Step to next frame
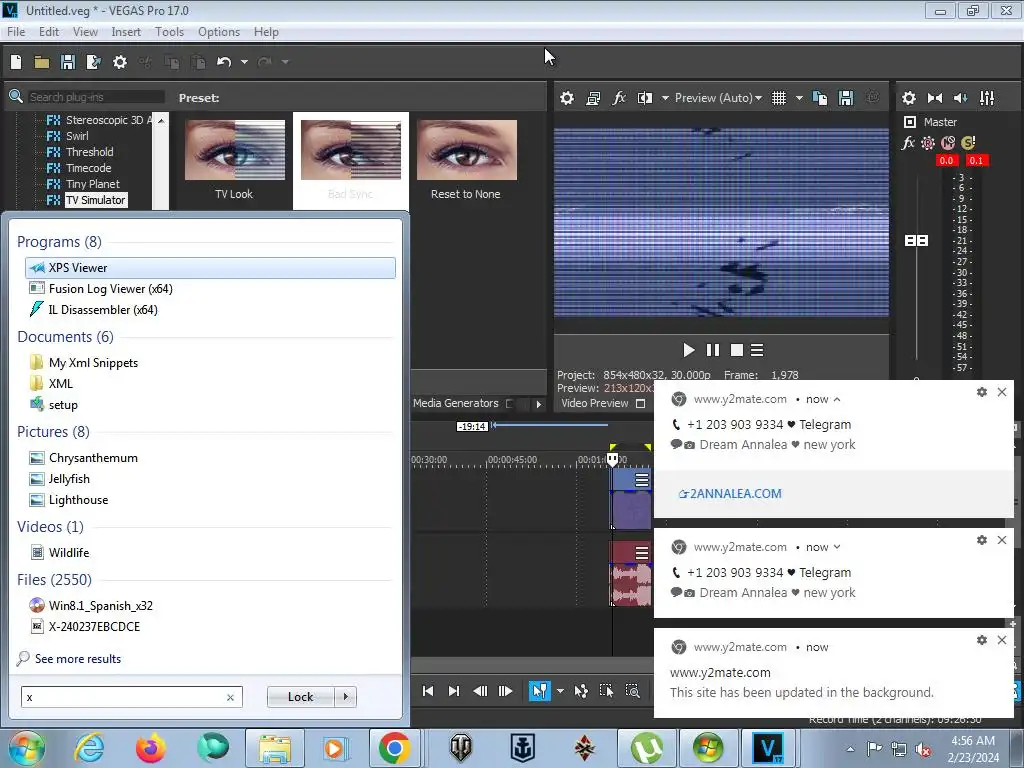Image resolution: width=1024 pixels, height=768 pixels. tap(505, 691)
